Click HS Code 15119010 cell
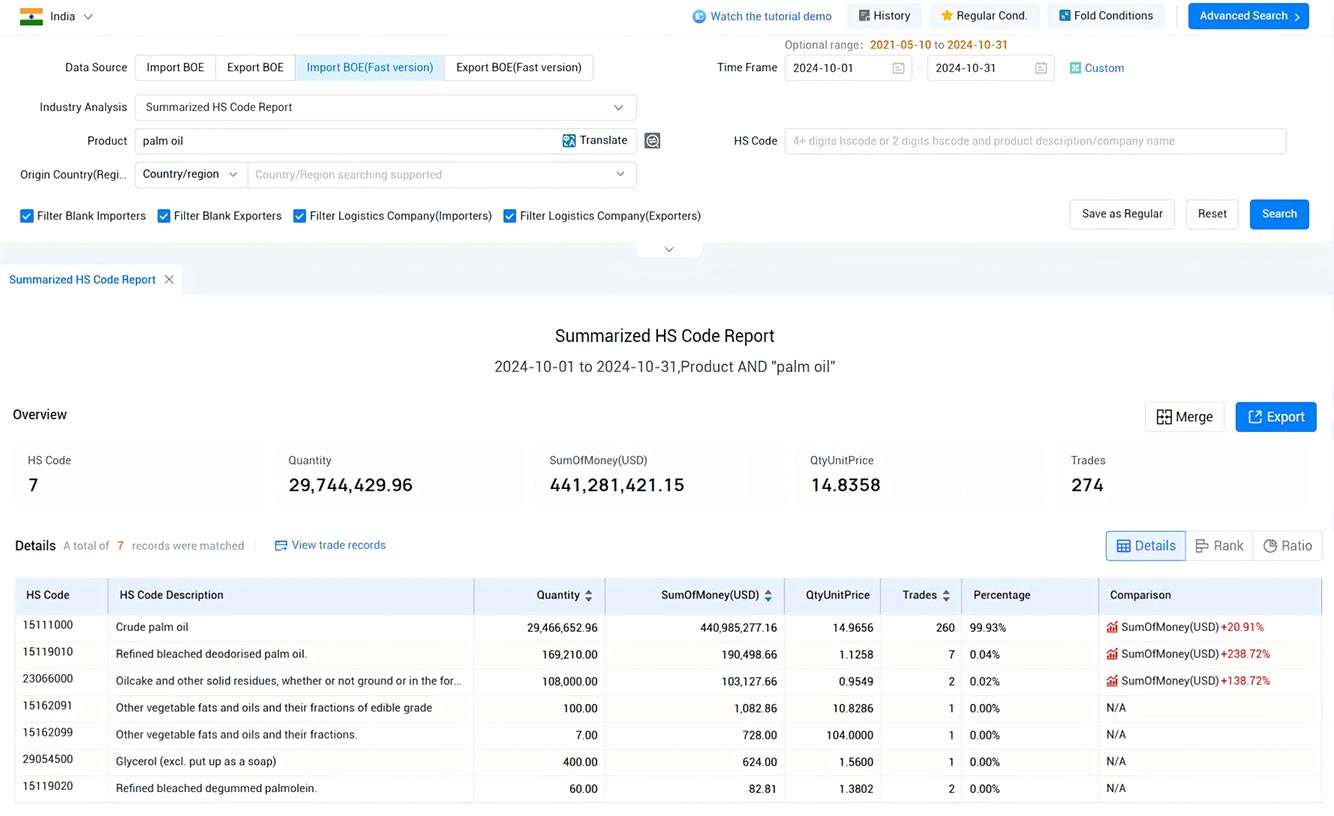The image size is (1334, 816). tap(48, 652)
